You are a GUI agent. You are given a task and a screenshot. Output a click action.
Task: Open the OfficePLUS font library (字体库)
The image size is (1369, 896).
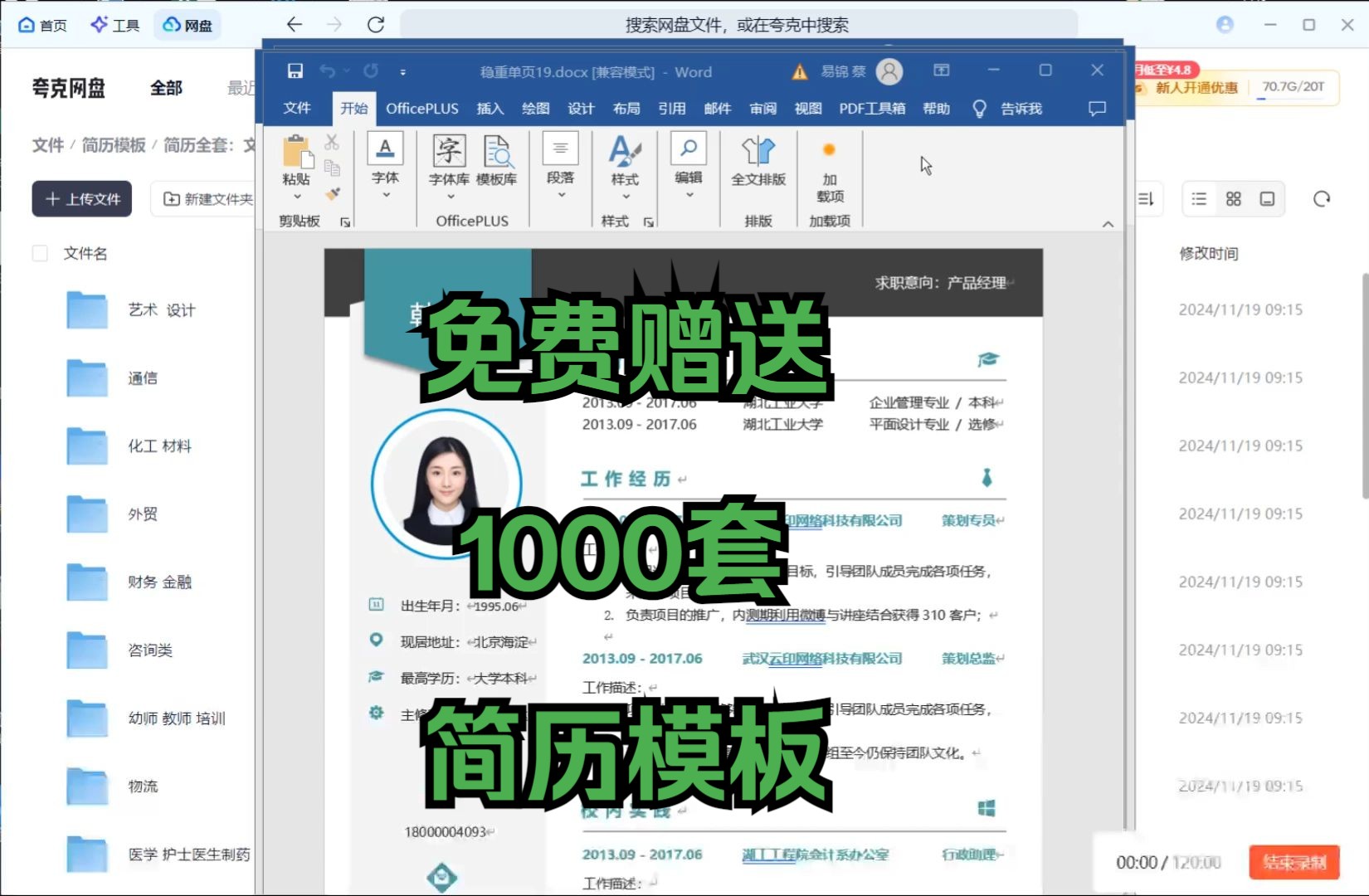(449, 166)
